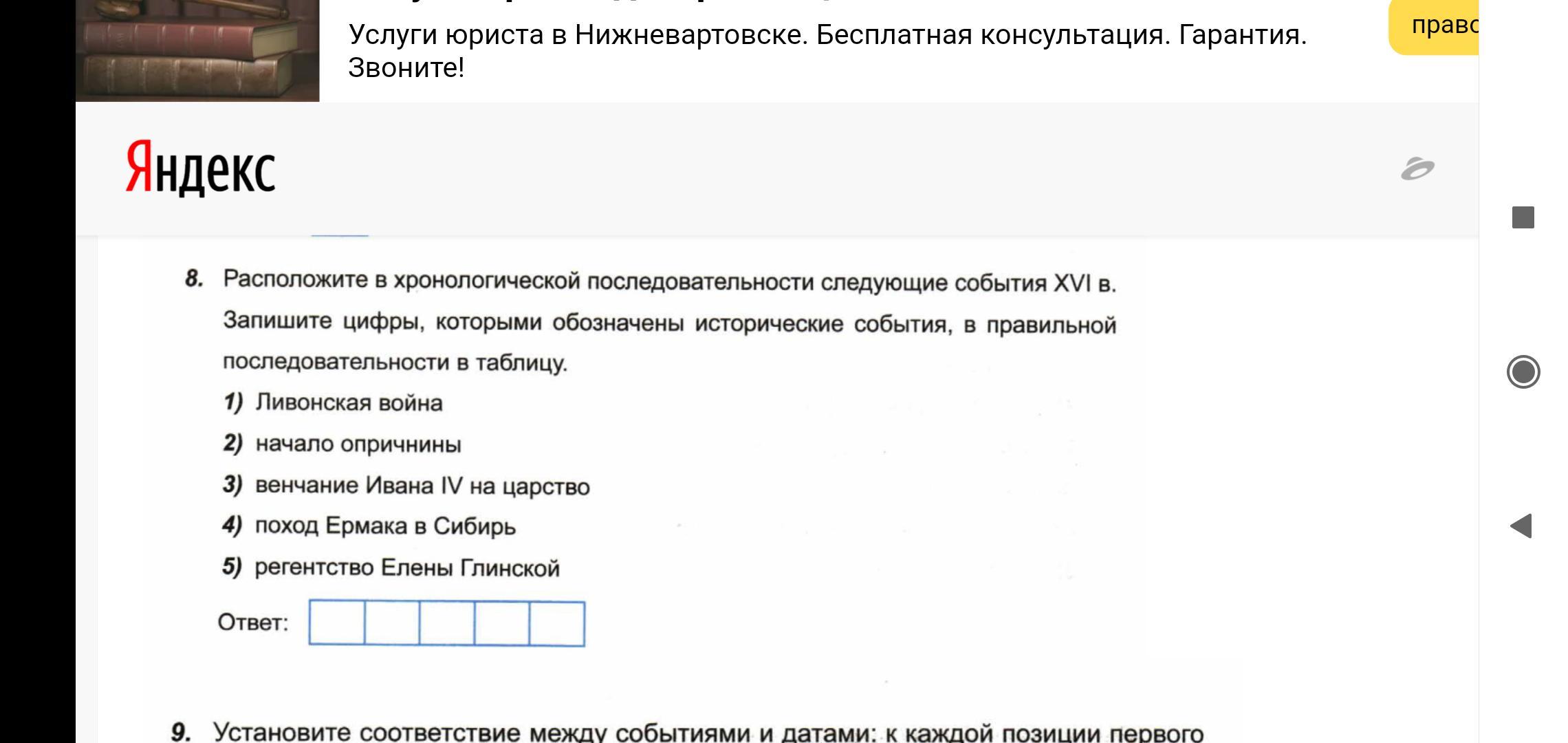Click the Ответ label
The height and width of the screenshot is (743, 1568).
click(x=252, y=623)
